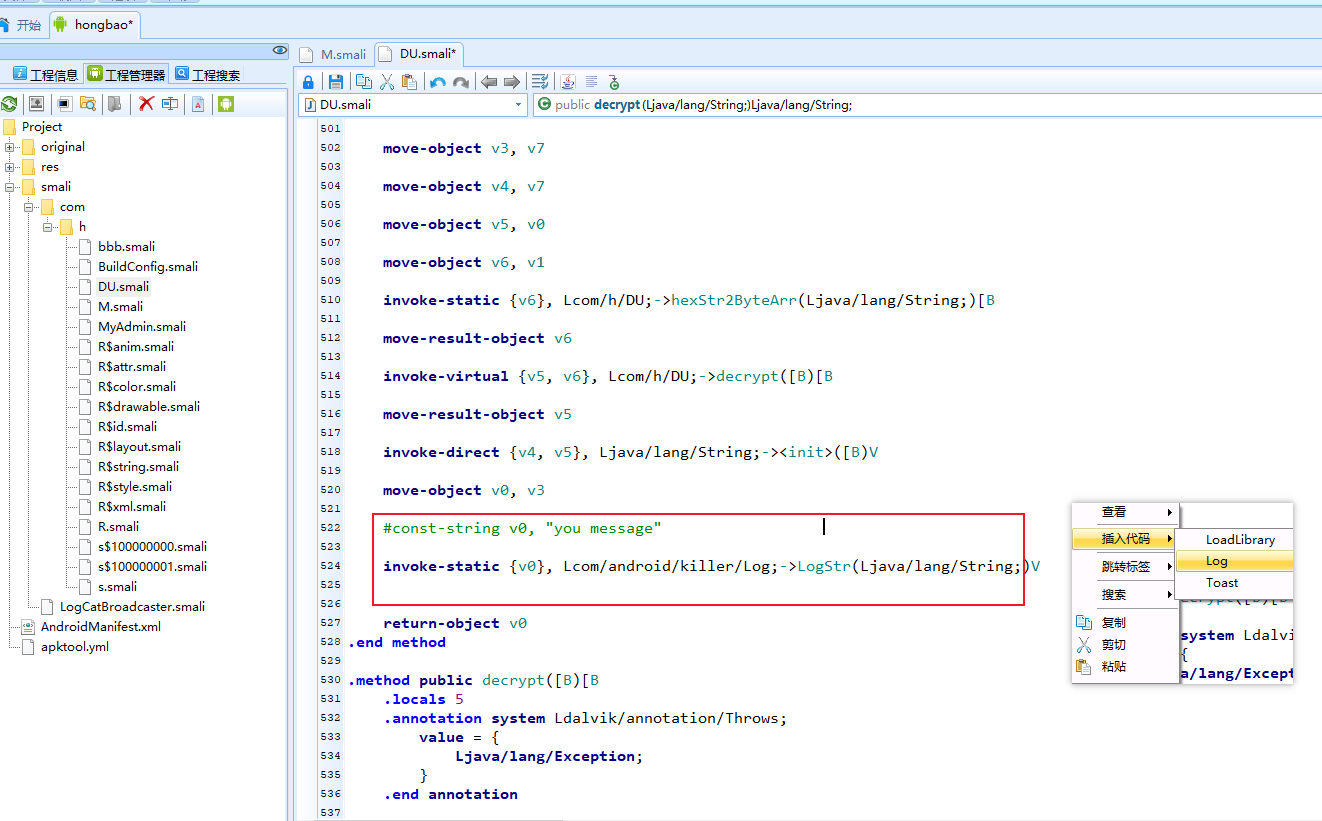Screen dimensions: 1322x821
Task: Click the return-object v0 code line
Action: pos(455,623)
